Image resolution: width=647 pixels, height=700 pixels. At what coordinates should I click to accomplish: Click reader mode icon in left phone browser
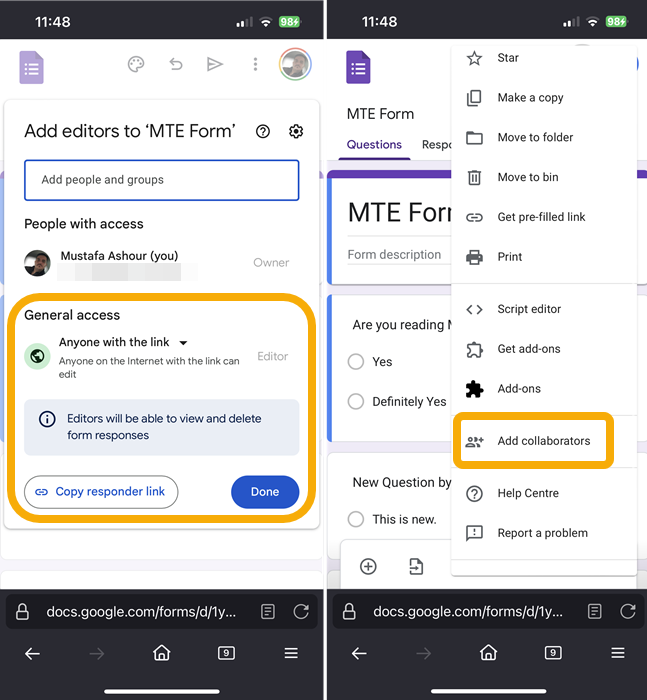click(x=267, y=612)
